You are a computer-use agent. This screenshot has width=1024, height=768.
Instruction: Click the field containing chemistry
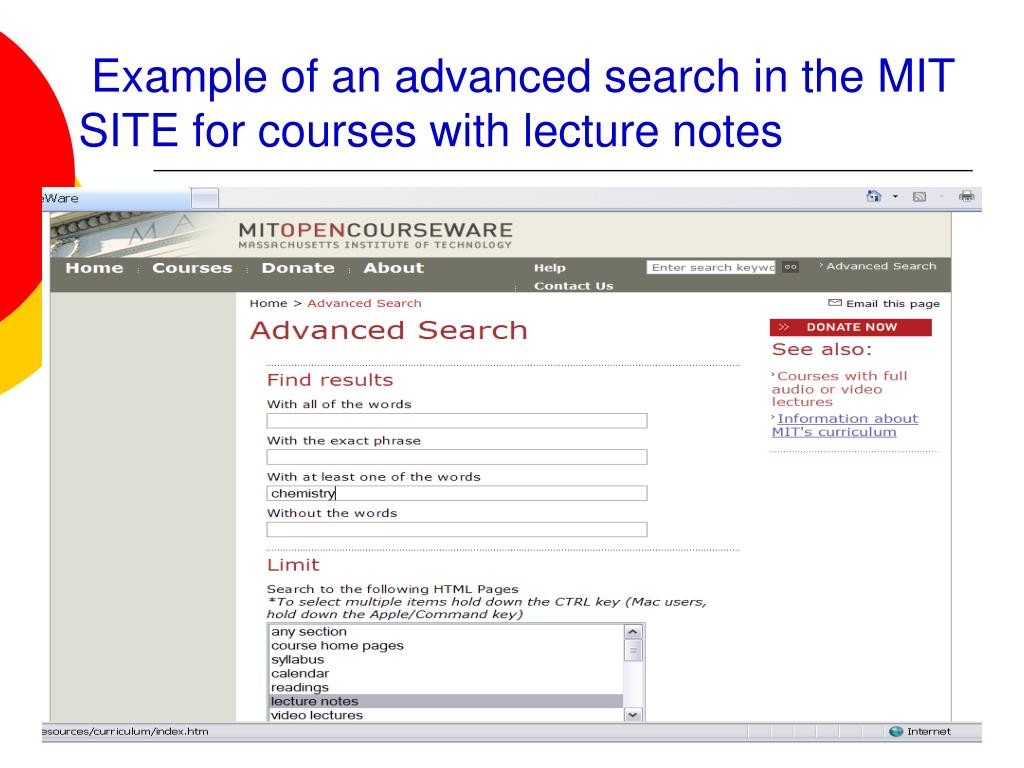456,493
